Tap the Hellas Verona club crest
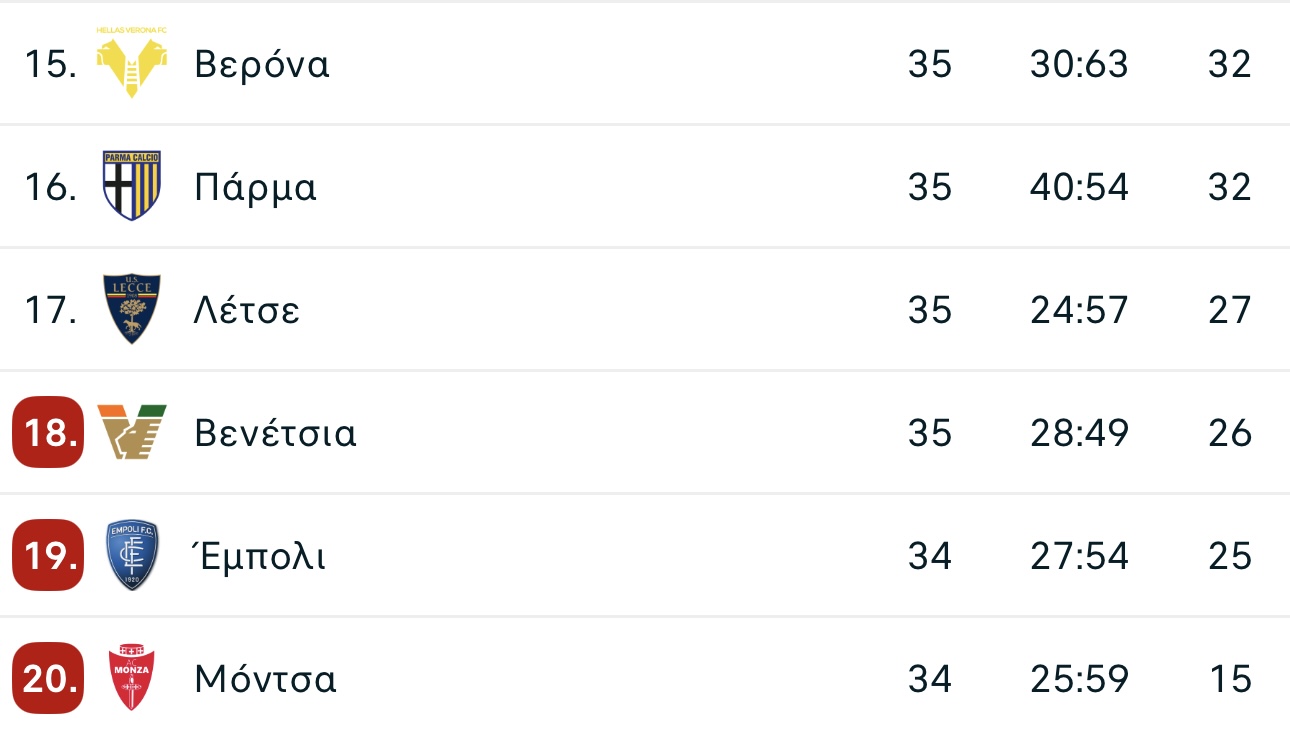 tap(132, 62)
